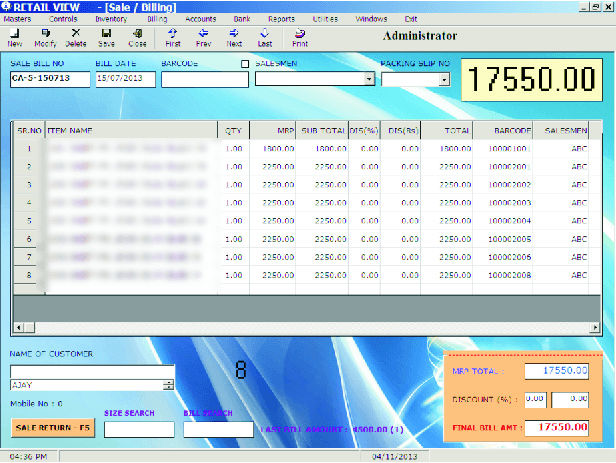Click the ITEM NAME column header
The height and width of the screenshot is (463, 616).
(132, 130)
